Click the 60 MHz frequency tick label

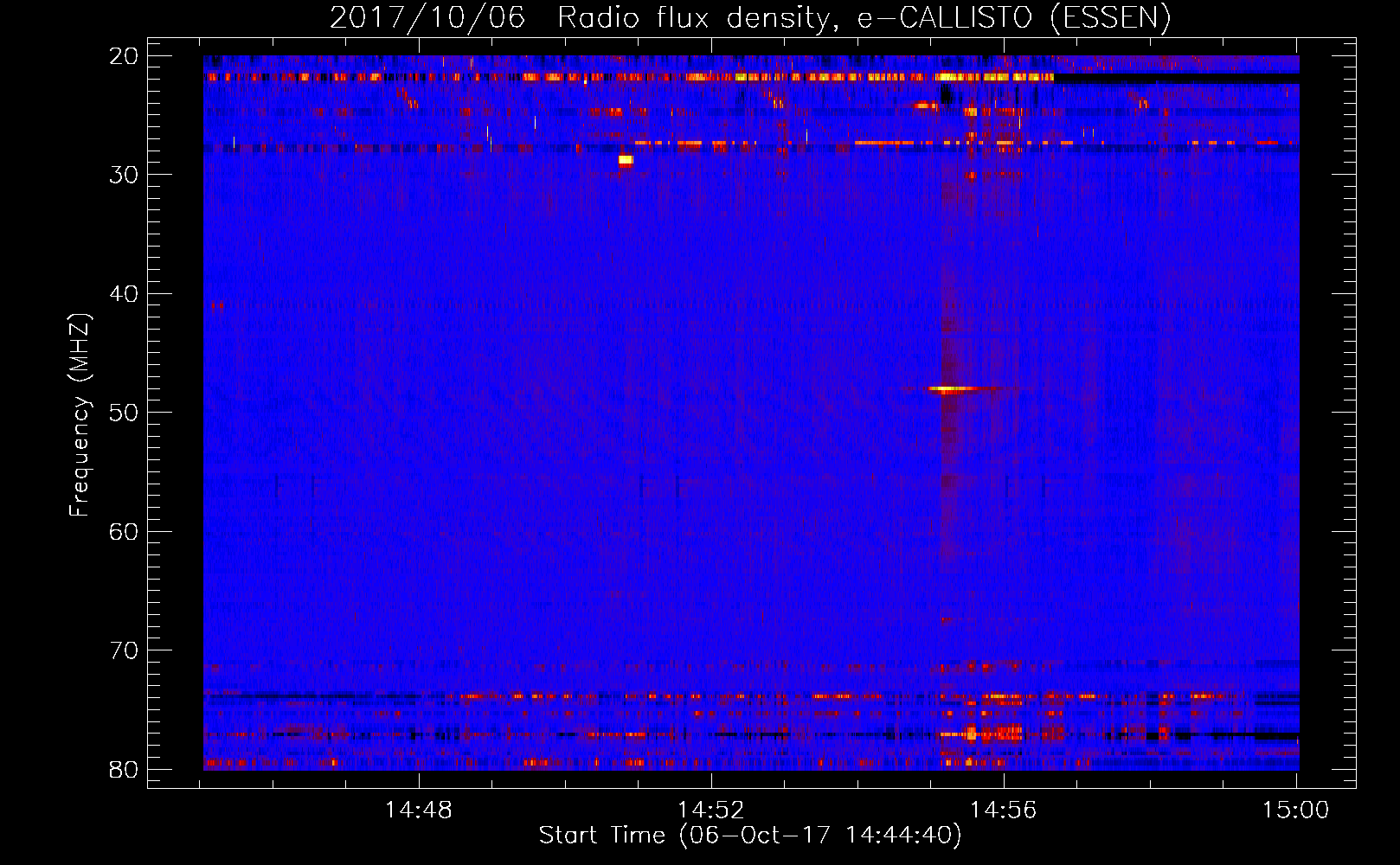[124, 532]
